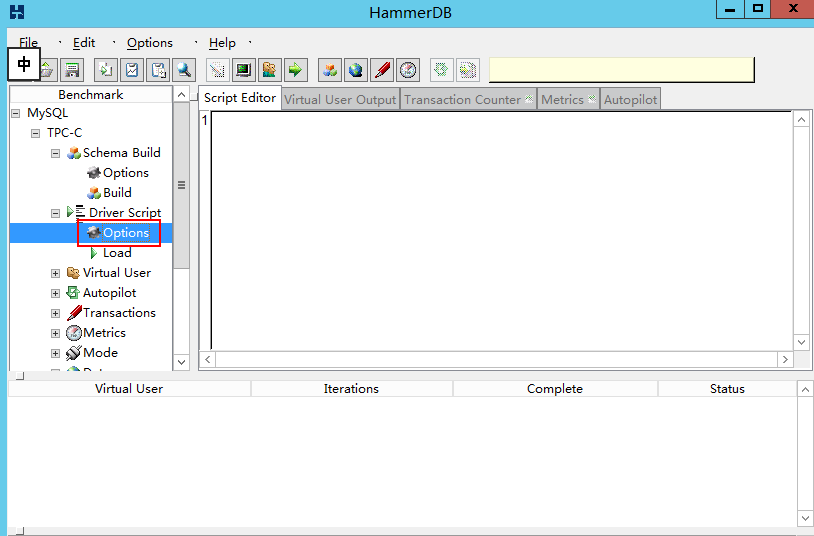814x536 pixels.
Task: Click the red pencil transaction counter icon
Action: 382,70
